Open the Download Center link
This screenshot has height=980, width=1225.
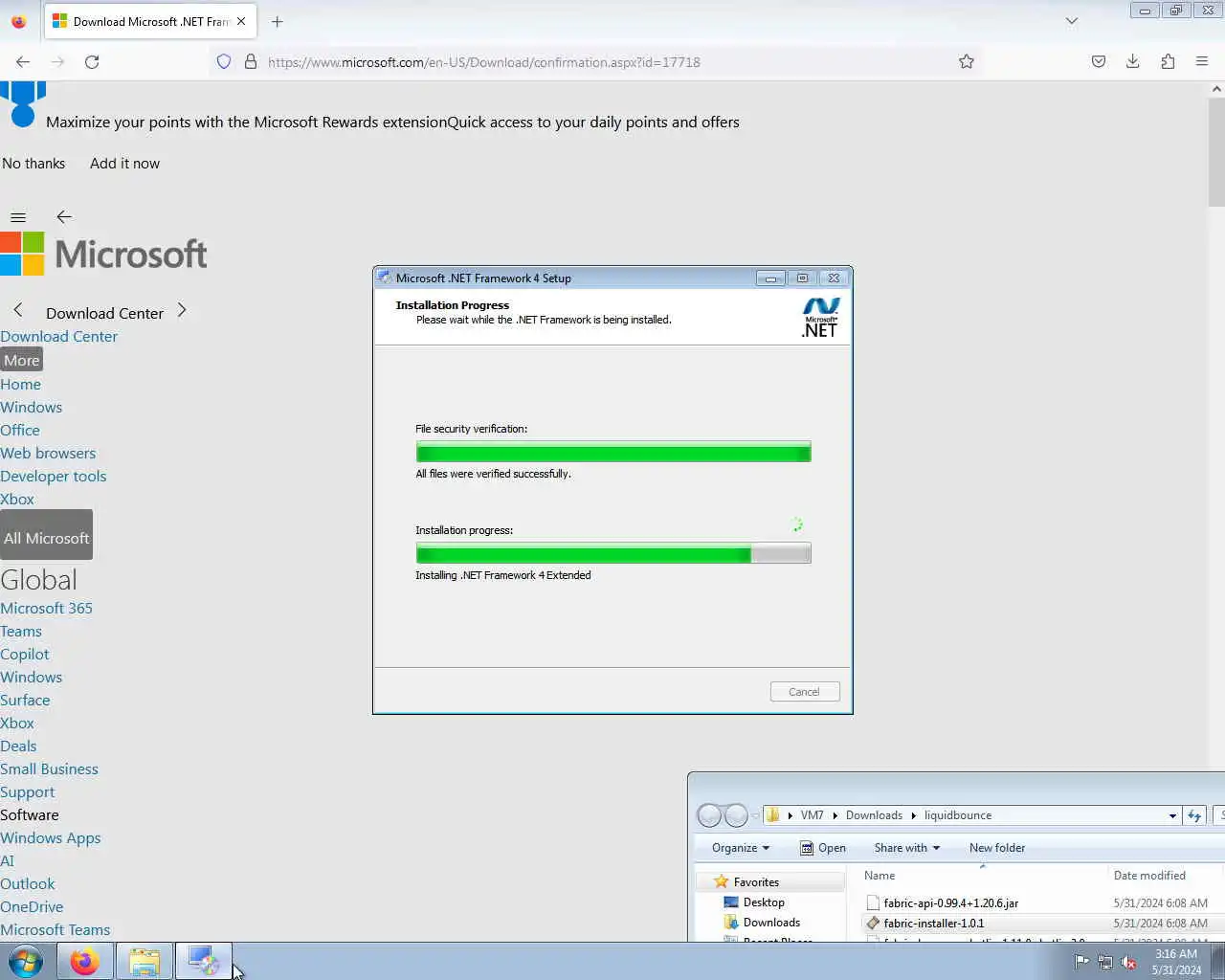point(58,337)
